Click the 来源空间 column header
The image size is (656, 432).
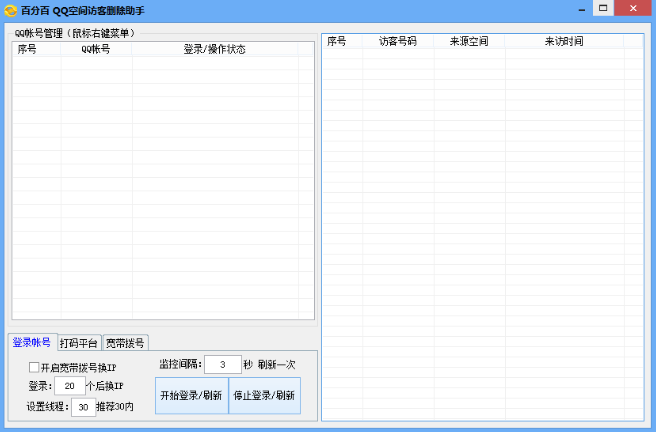tap(469, 41)
